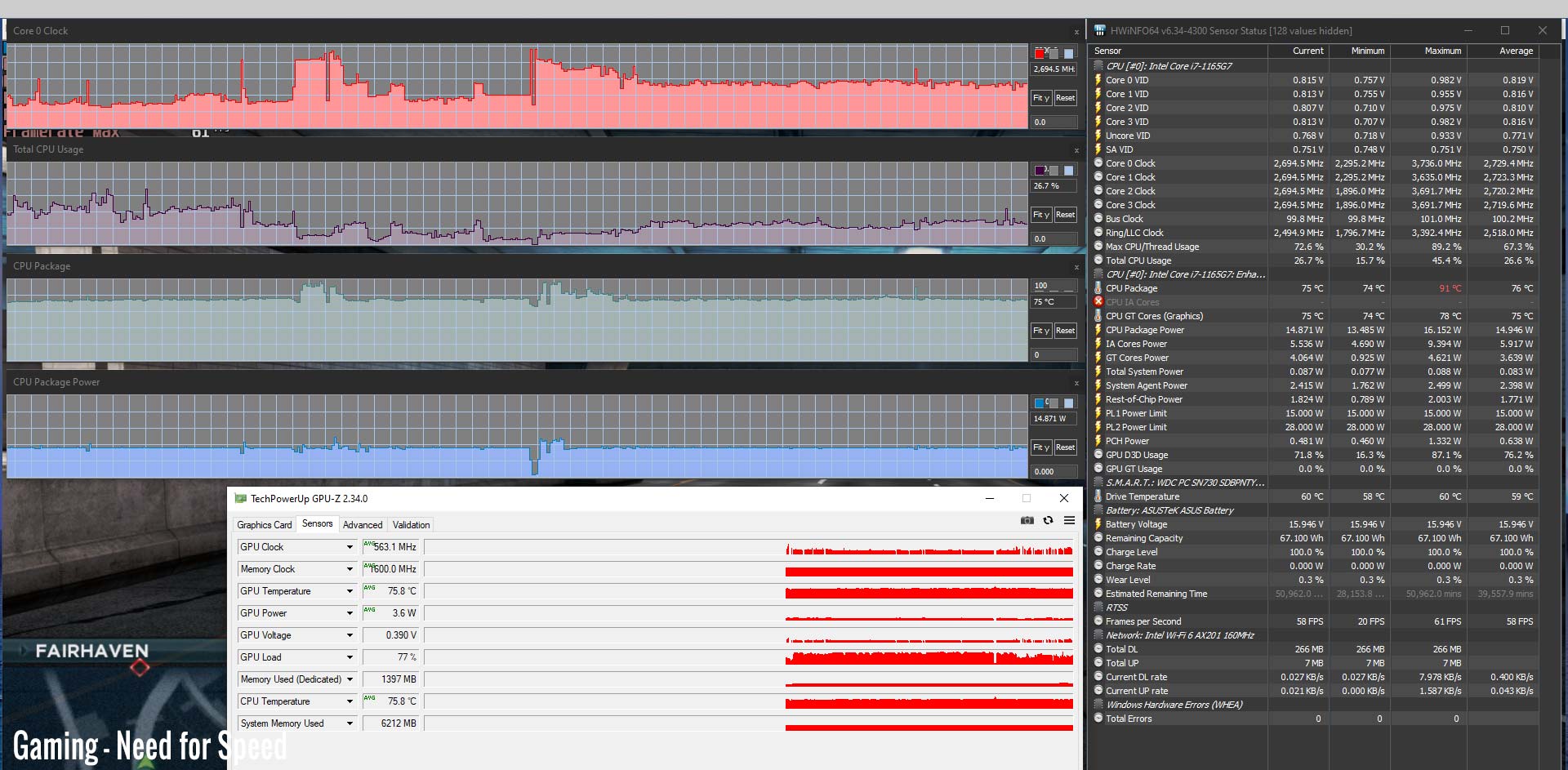
Task: Close the Total CPU Usage graph panel
Action: click(x=1076, y=150)
